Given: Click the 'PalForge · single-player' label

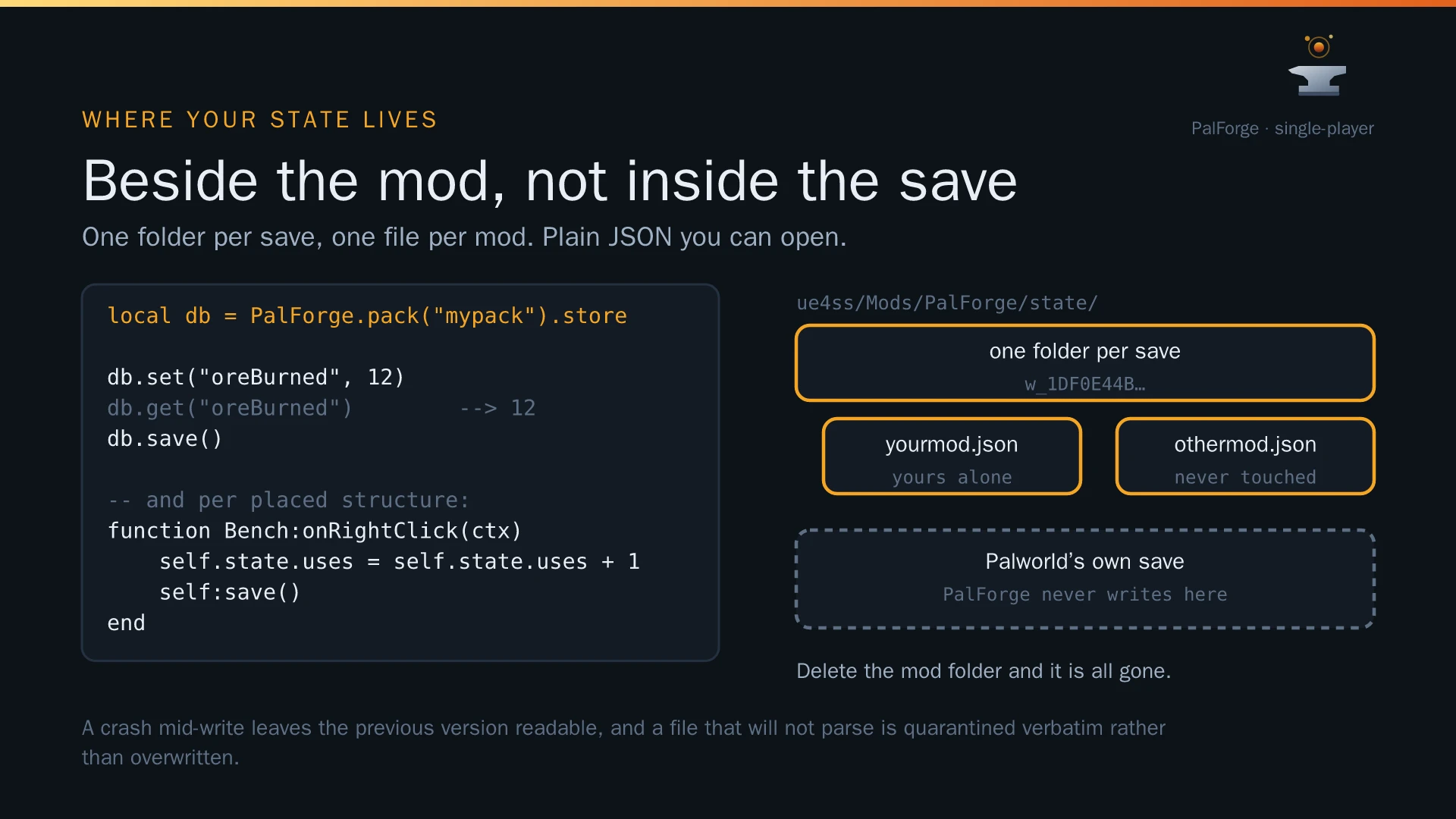Looking at the screenshot, I should tap(1282, 128).
